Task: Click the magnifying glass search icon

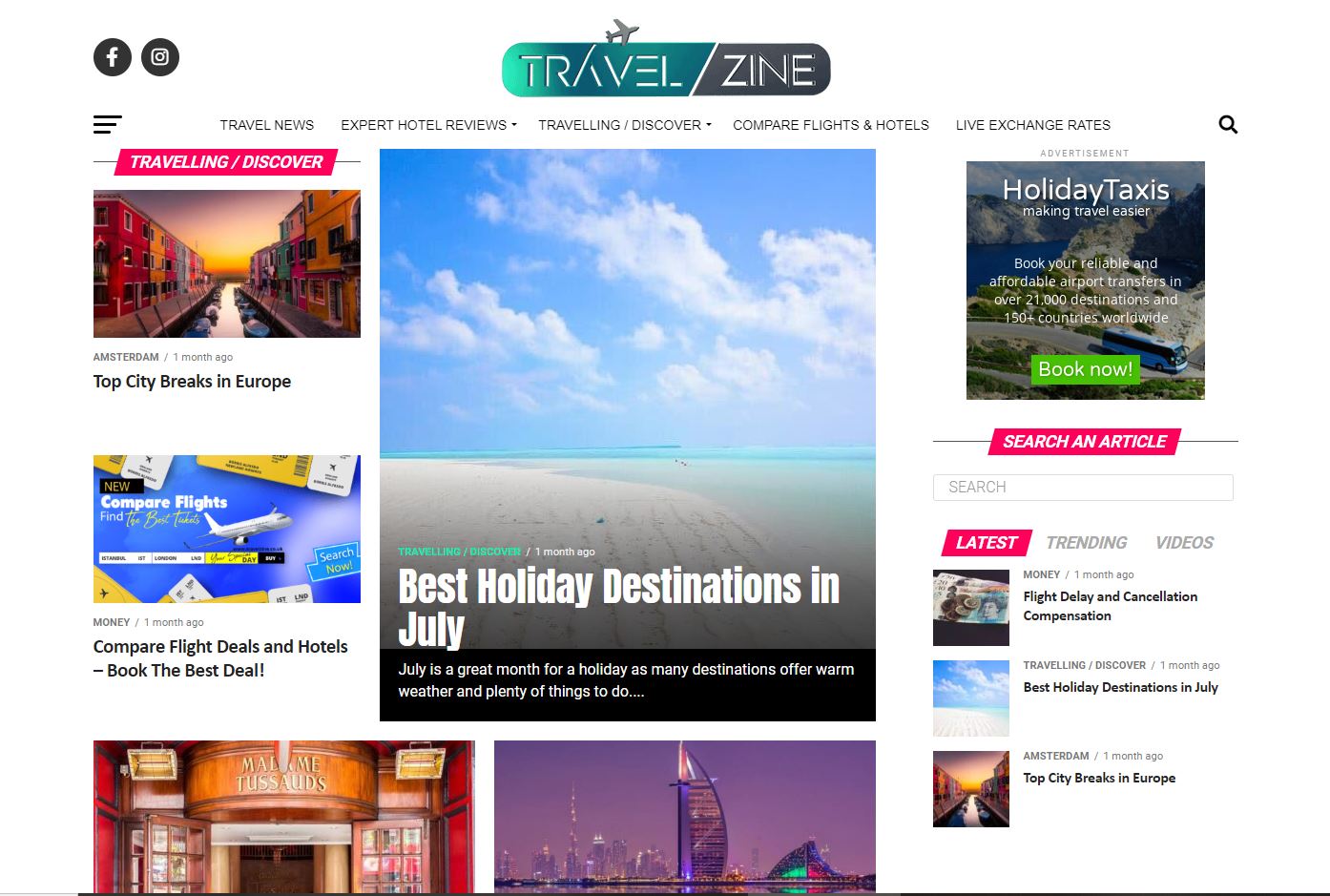Action: [1228, 124]
